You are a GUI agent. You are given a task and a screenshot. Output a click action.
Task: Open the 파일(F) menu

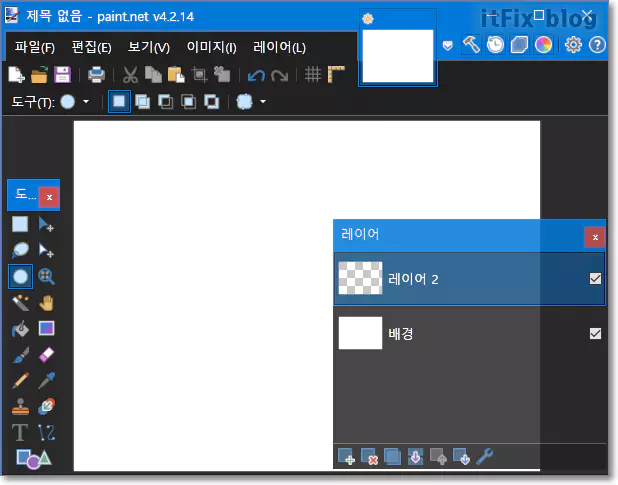click(x=35, y=47)
